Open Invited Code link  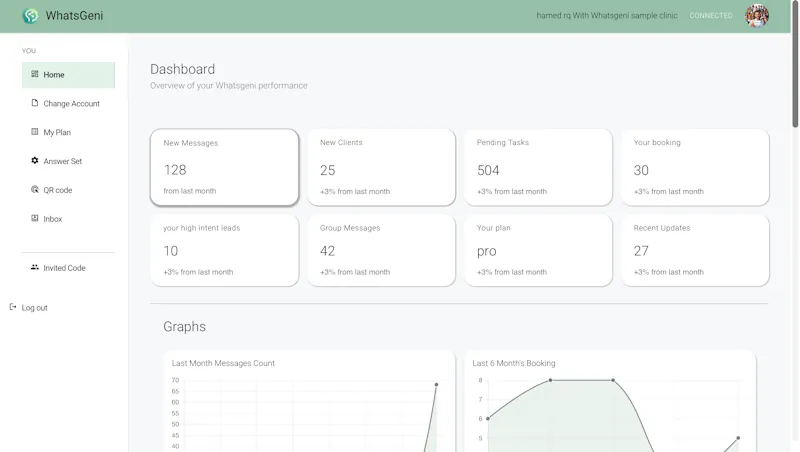click(x=68, y=268)
